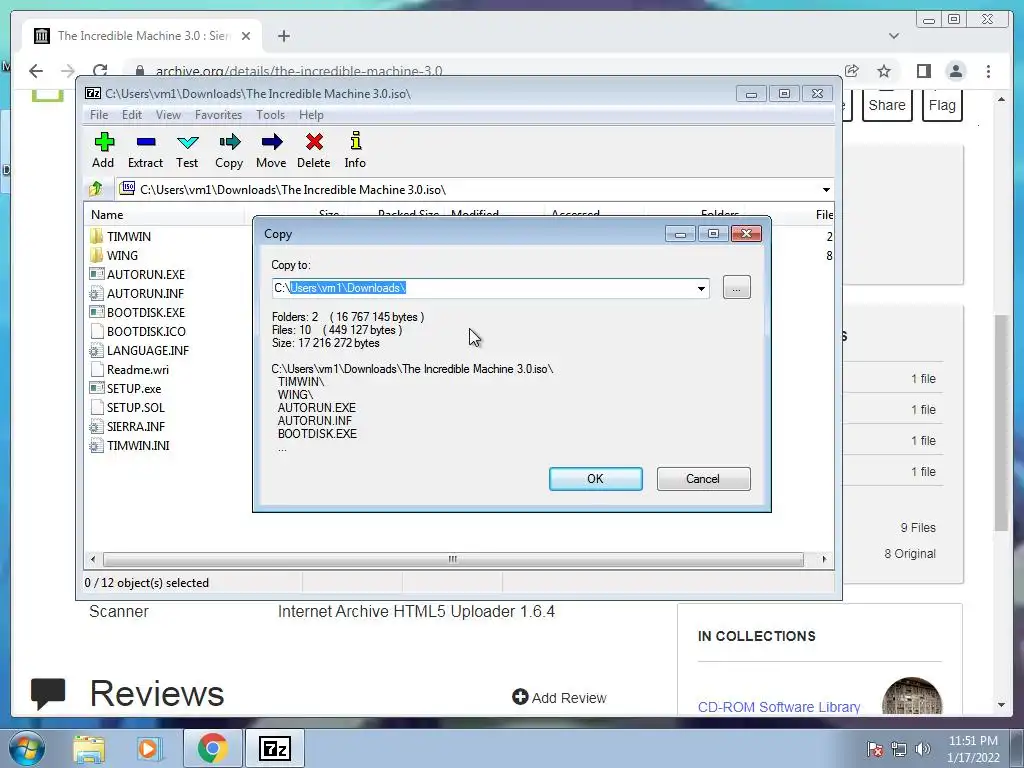Open a new Chrome tab
Screen dimensions: 1024x768
click(283, 36)
